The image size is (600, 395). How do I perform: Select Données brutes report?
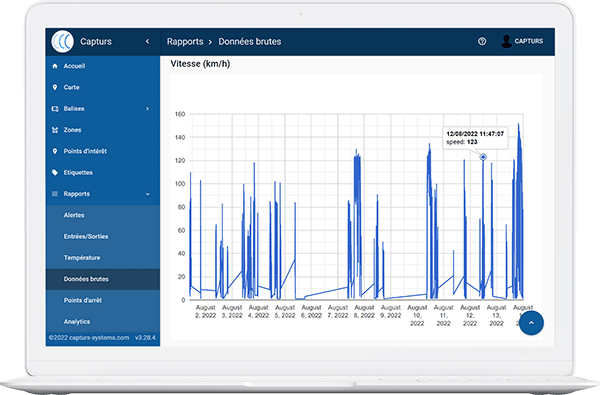coord(103,279)
